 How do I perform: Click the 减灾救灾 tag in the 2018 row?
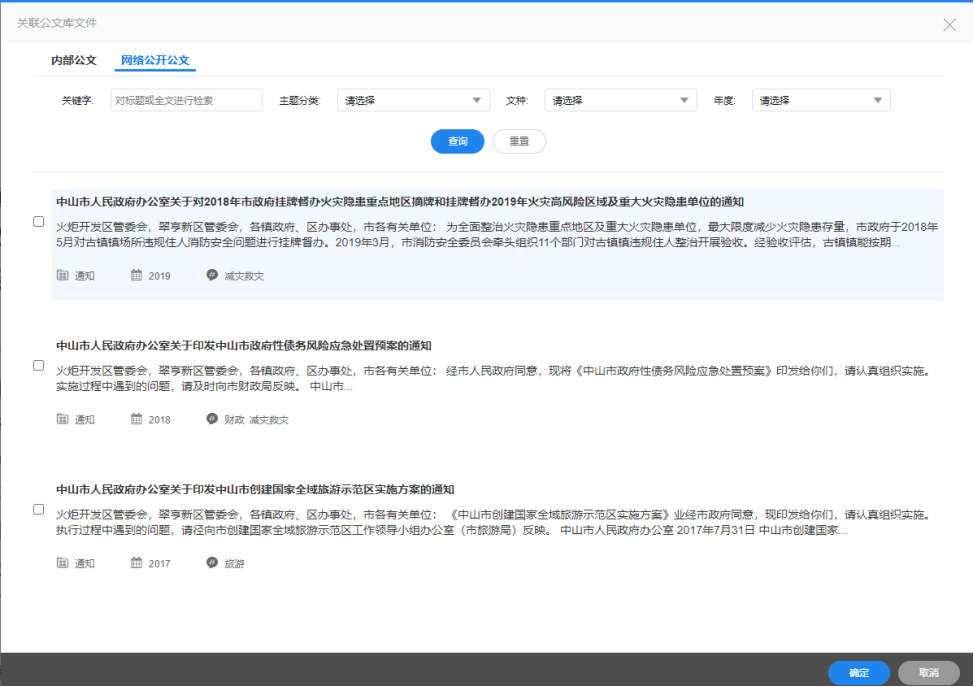pos(269,420)
